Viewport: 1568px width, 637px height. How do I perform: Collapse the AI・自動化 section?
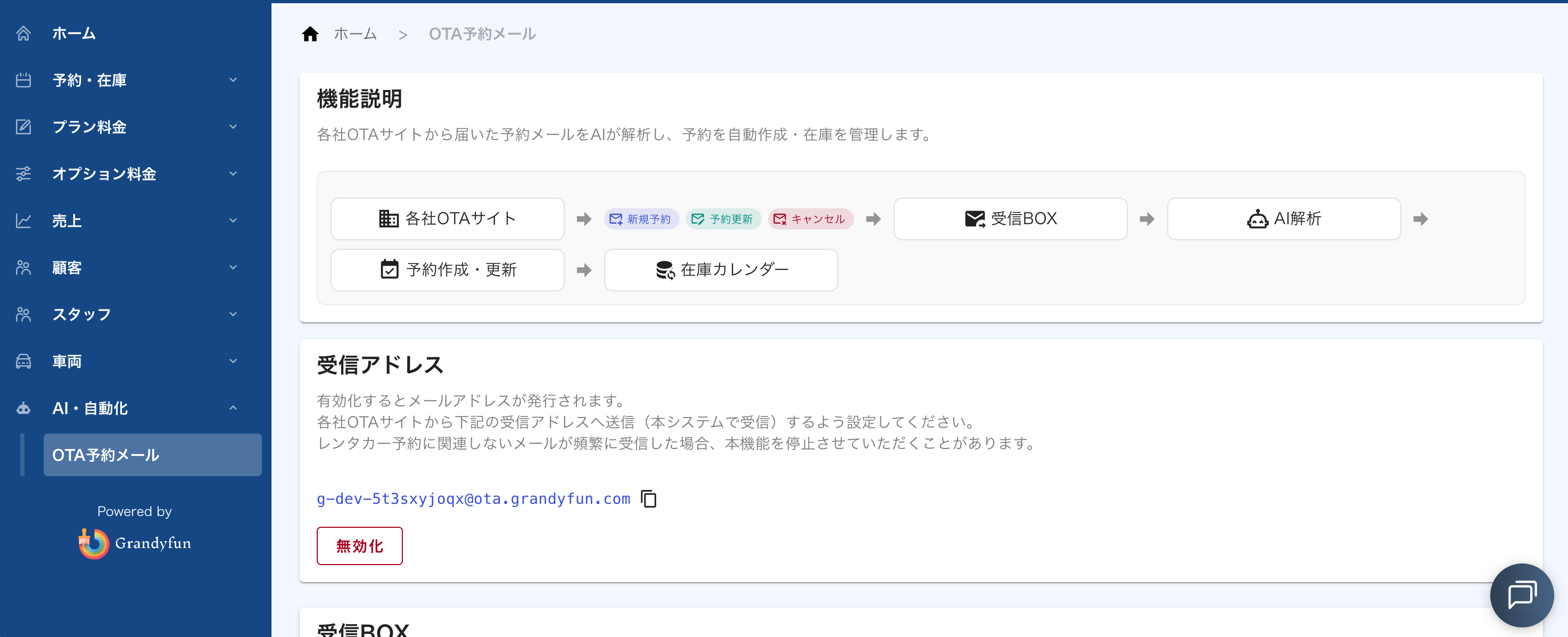pyautogui.click(x=233, y=408)
